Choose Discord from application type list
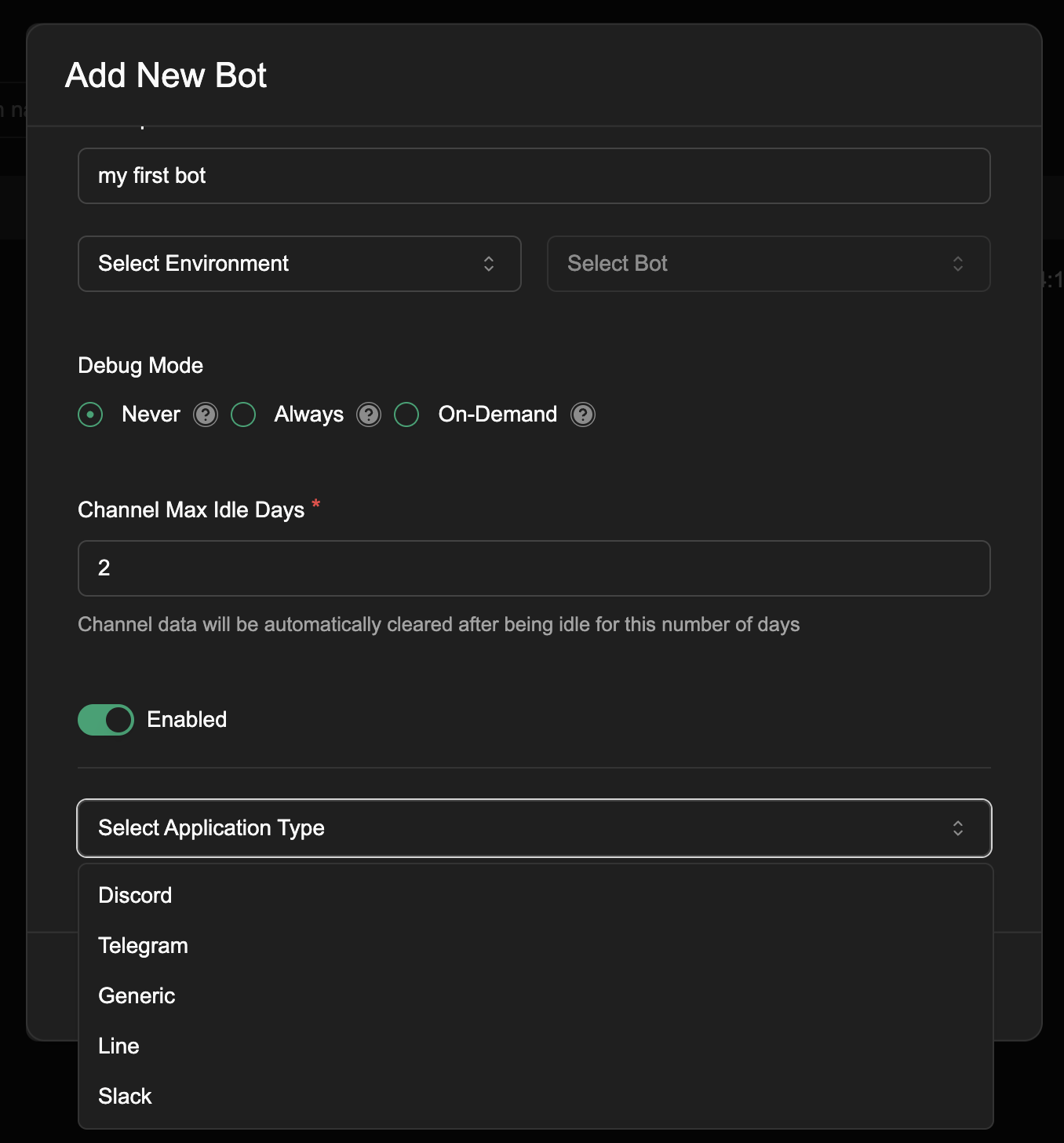This screenshot has height=1143, width=1064. point(135,896)
